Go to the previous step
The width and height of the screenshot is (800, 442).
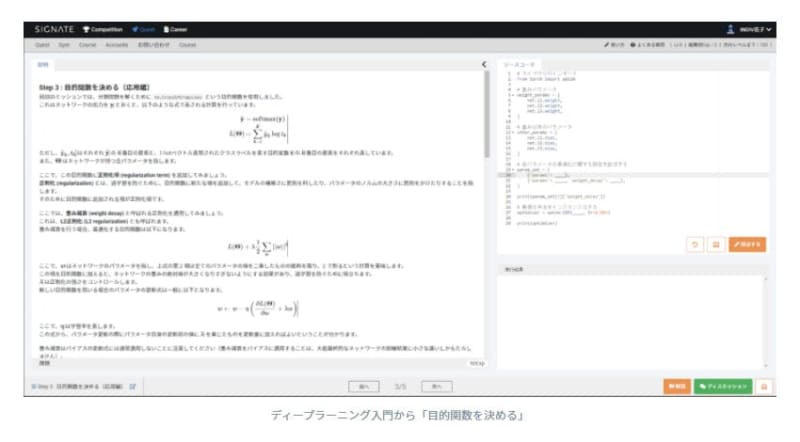click(x=363, y=385)
